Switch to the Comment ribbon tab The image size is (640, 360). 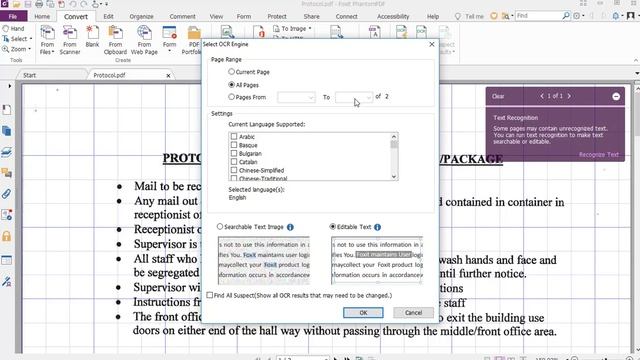pos(182,16)
